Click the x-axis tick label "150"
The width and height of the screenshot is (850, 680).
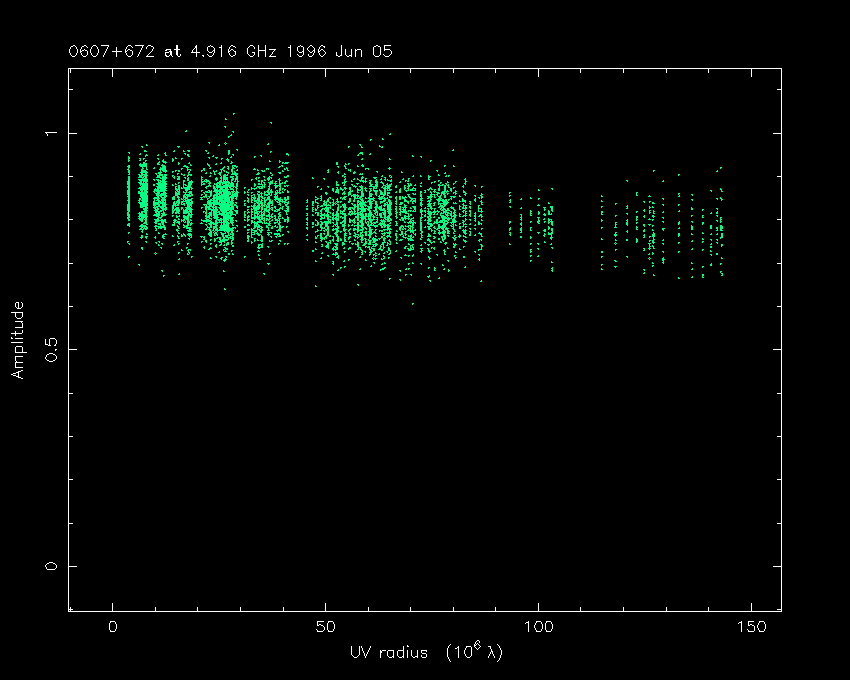pyautogui.click(x=751, y=627)
